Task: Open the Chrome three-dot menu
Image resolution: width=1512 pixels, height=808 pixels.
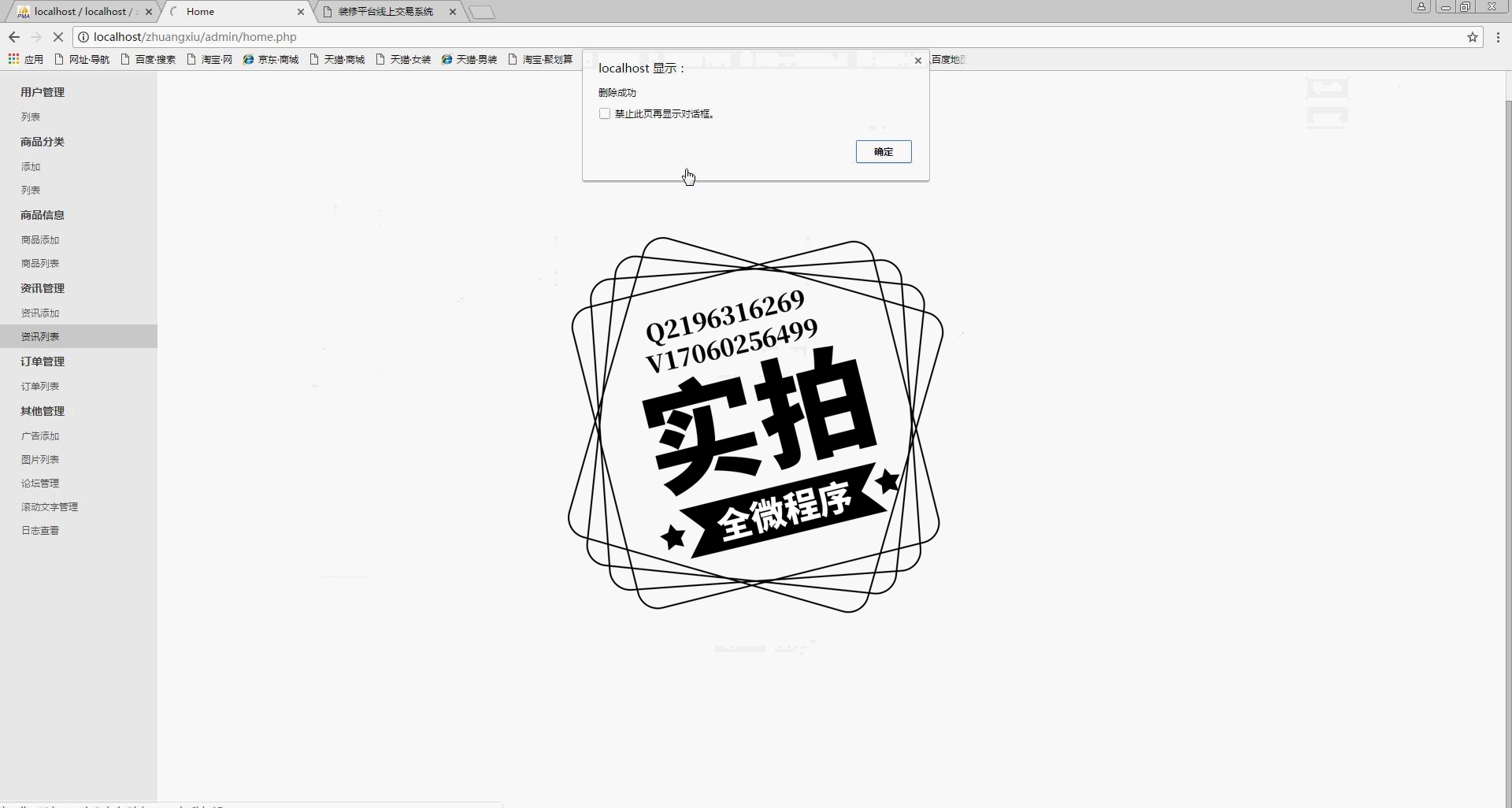Action: tap(1498, 37)
